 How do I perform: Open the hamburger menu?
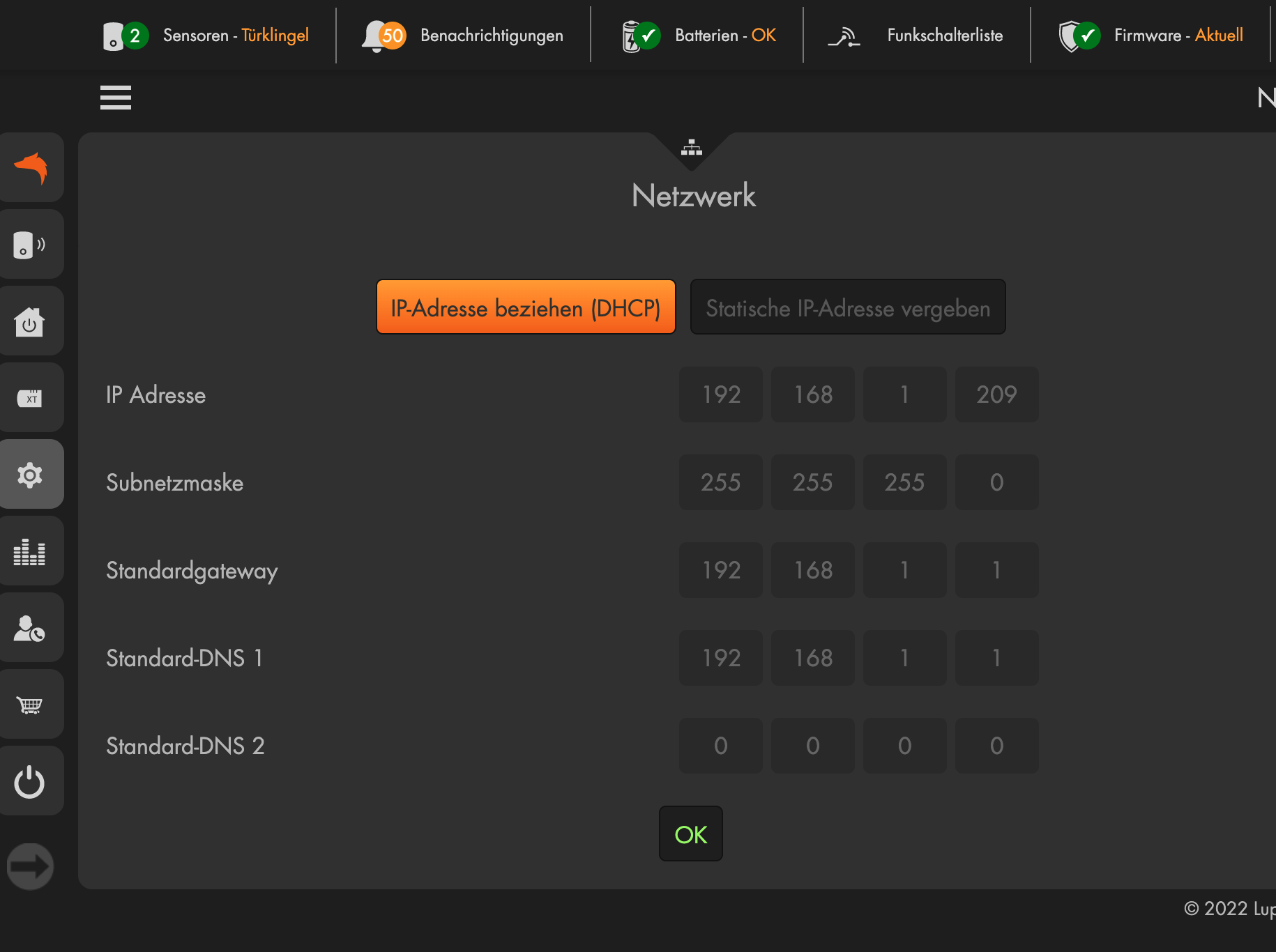pos(116,98)
